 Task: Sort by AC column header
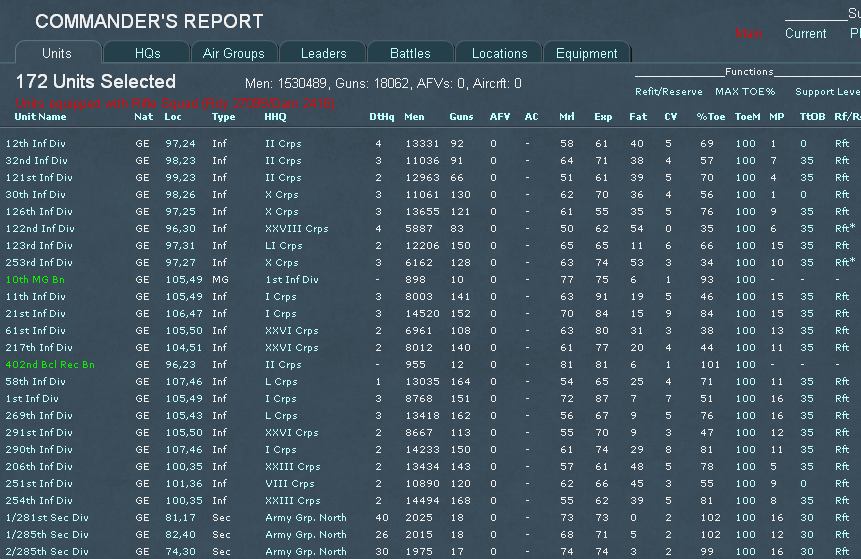532,116
